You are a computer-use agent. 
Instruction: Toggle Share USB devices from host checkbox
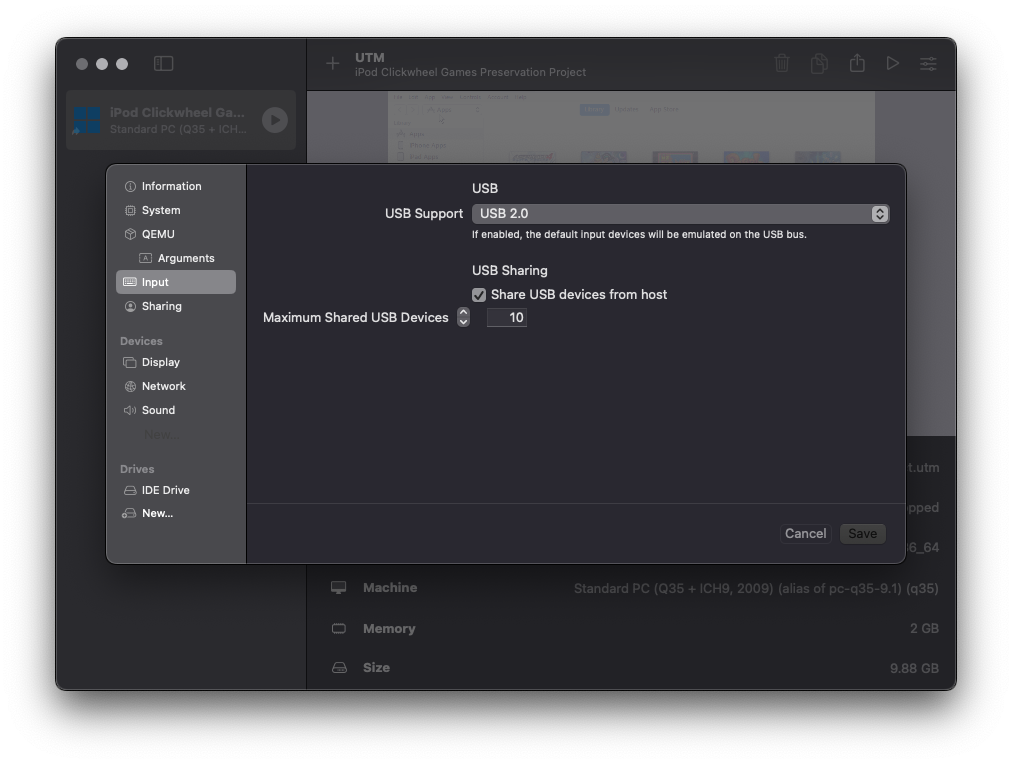point(479,295)
